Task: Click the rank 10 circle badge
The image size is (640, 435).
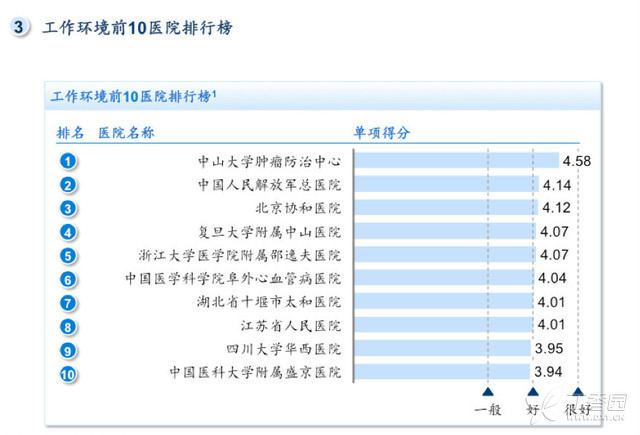Action: [x=68, y=374]
